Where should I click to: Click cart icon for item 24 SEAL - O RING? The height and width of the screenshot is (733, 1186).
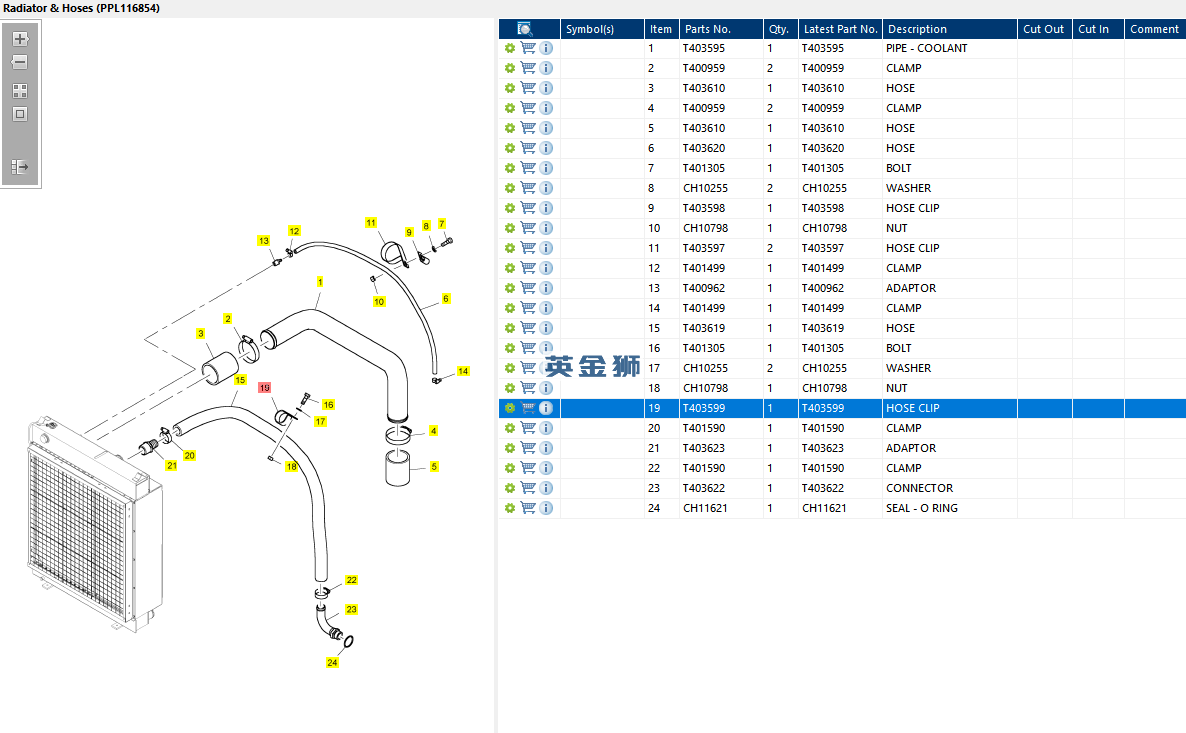click(x=528, y=508)
